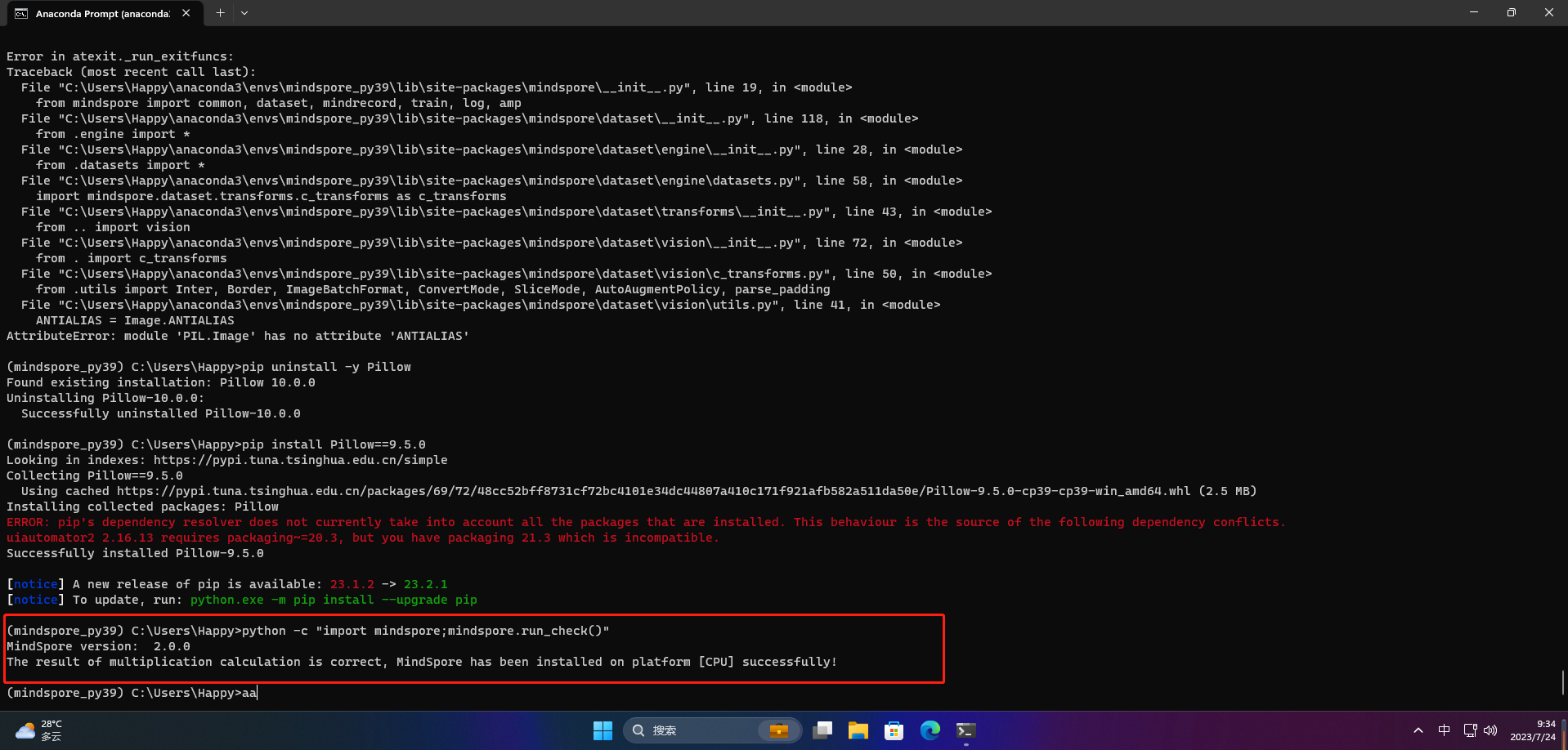The height and width of the screenshot is (750, 1568).
Task: Click the 'MindSpore version: 2.0.0' line
Action: click(x=98, y=646)
